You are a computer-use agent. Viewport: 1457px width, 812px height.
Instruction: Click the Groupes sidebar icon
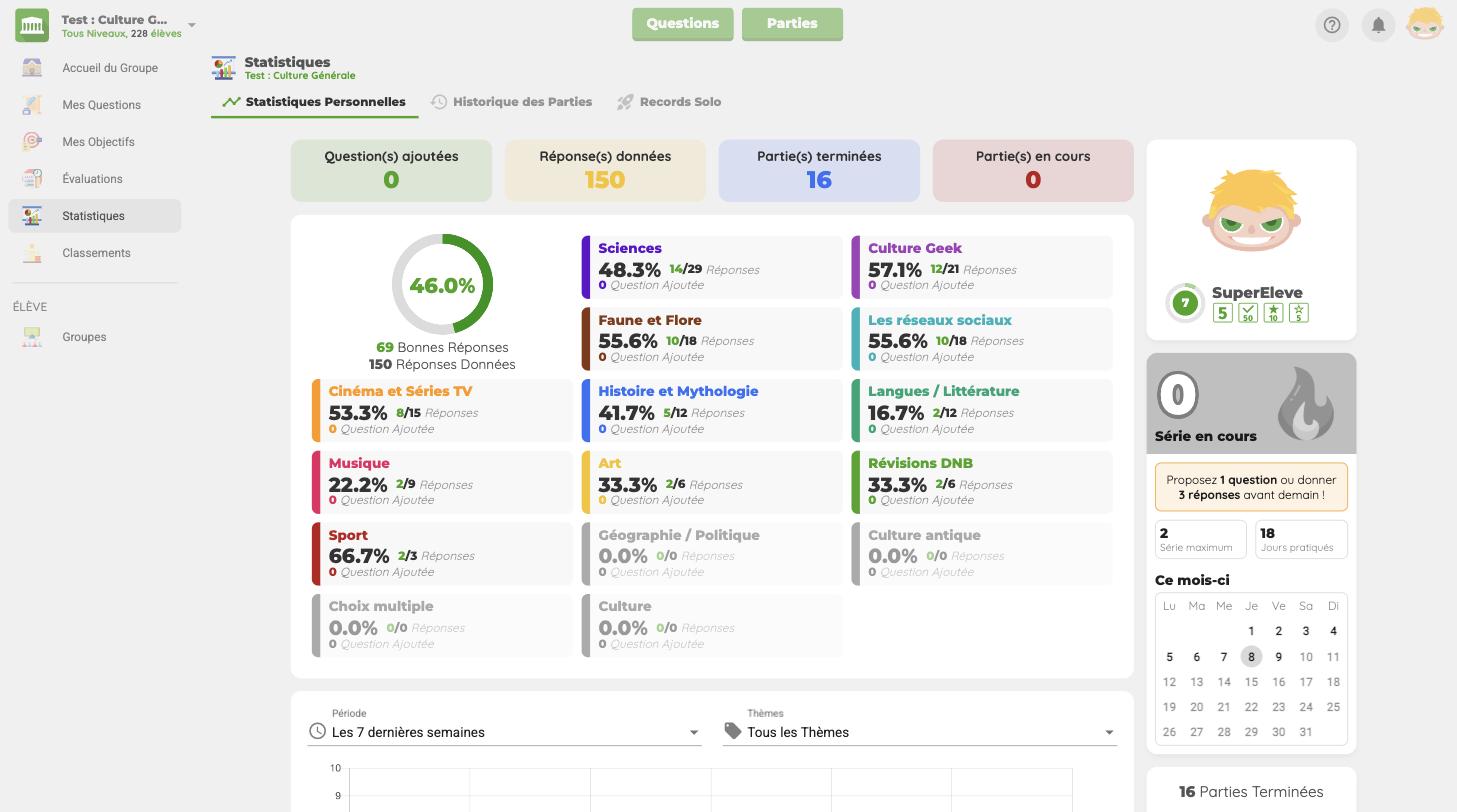coord(32,337)
